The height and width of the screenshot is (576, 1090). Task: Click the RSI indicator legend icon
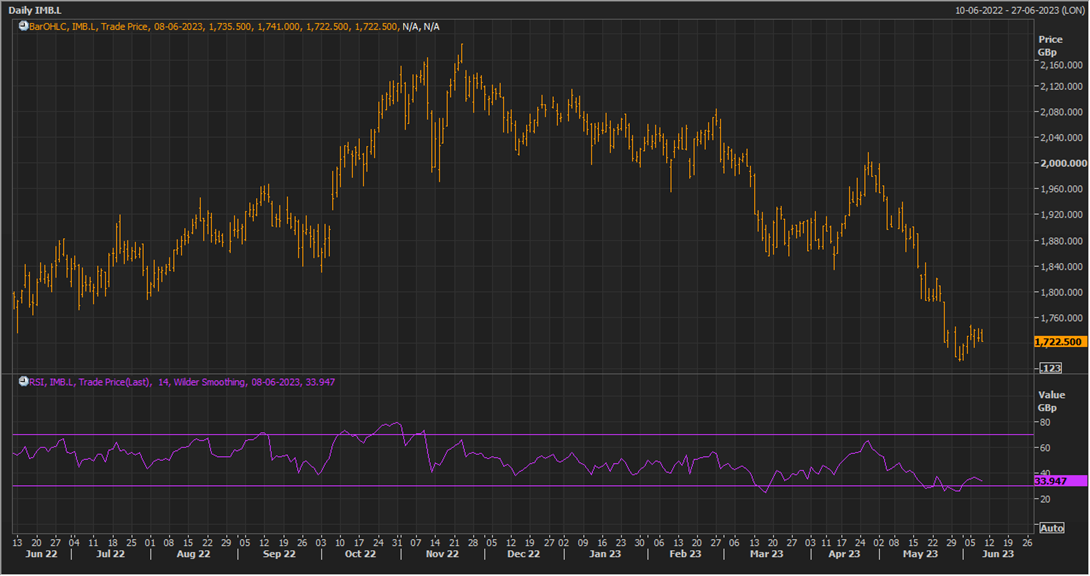pos(23,381)
